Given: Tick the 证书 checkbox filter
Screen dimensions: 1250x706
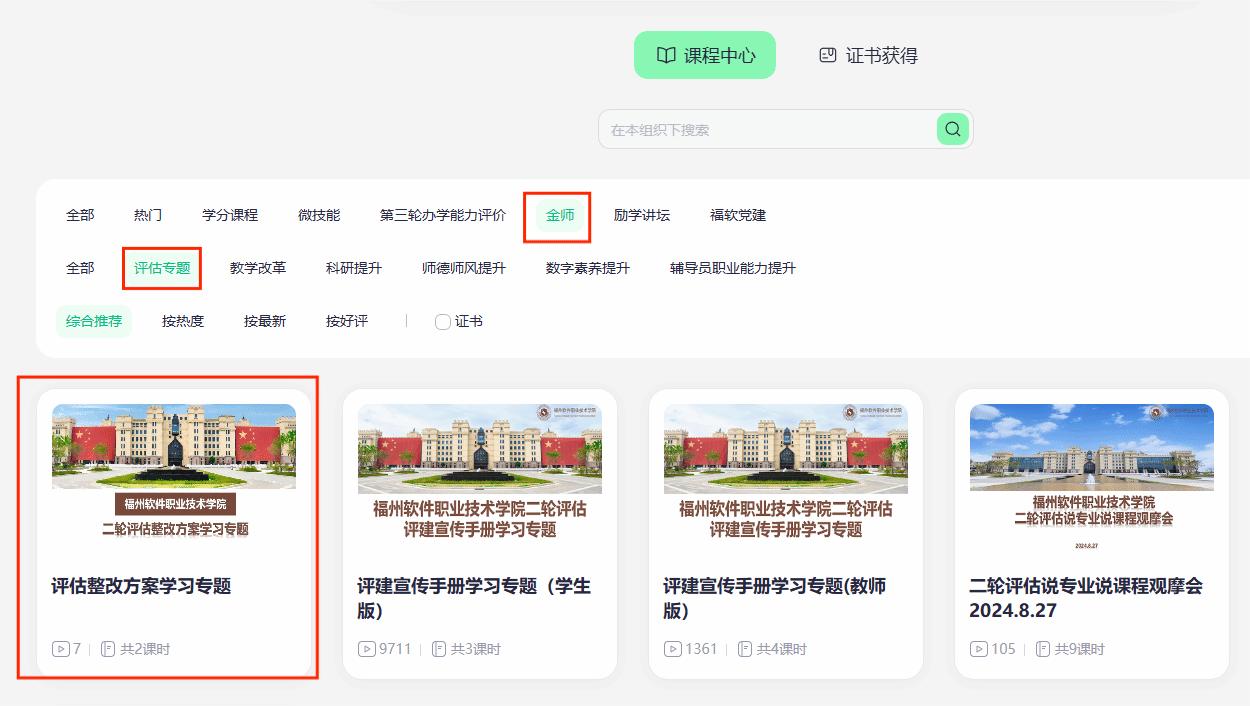Looking at the screenshot, I should [443, 322].
